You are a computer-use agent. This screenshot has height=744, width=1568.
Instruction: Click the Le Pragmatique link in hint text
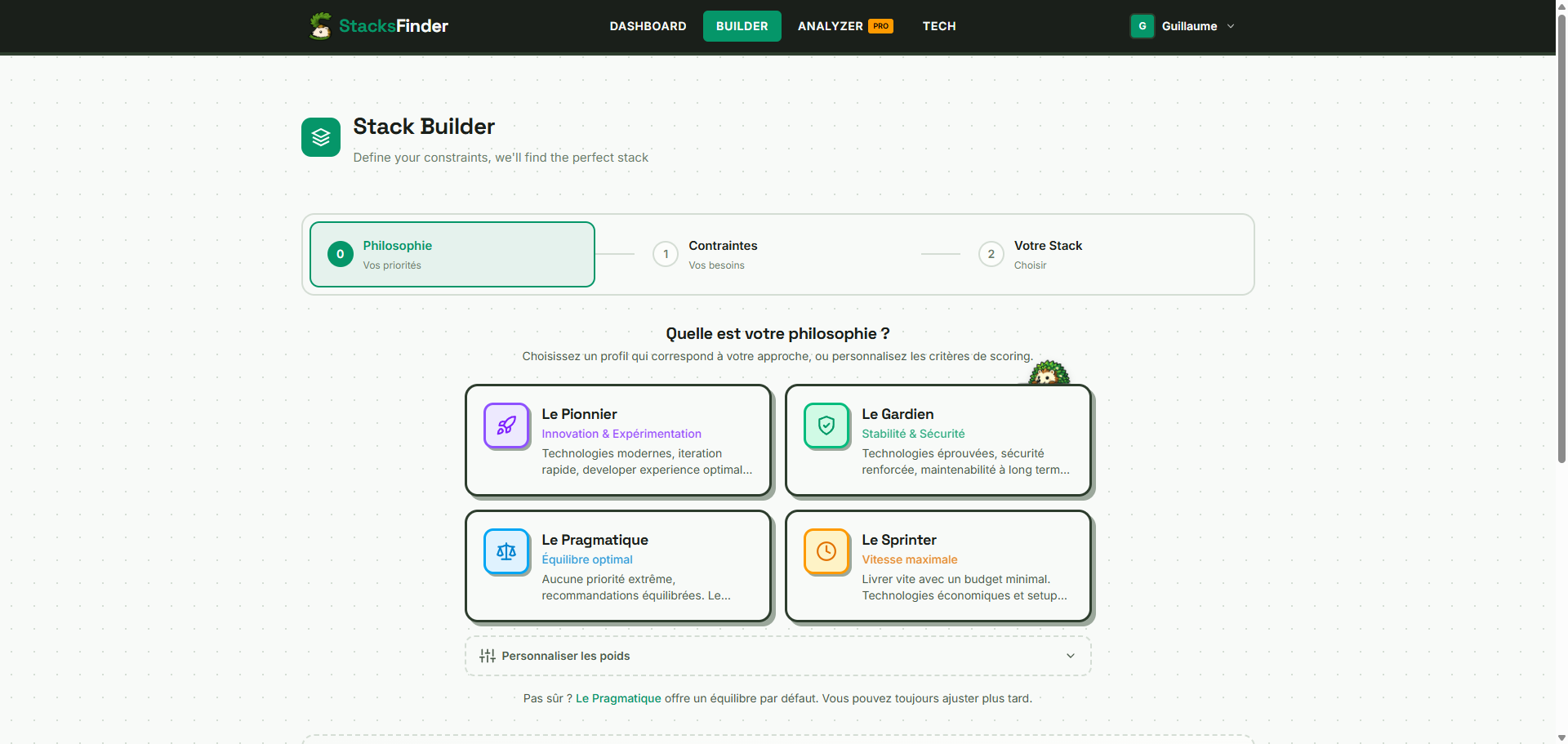coord(618,698)
